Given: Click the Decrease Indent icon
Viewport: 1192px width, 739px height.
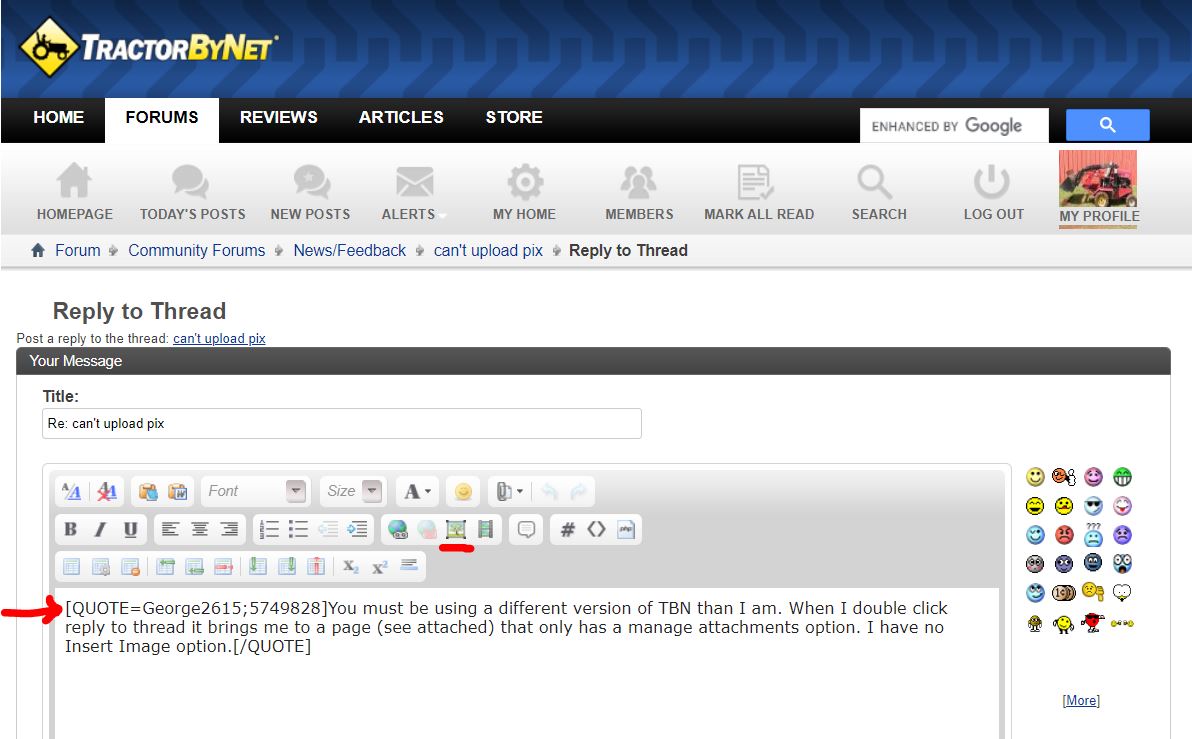Looking at the screenshot, I should [328, 529].
